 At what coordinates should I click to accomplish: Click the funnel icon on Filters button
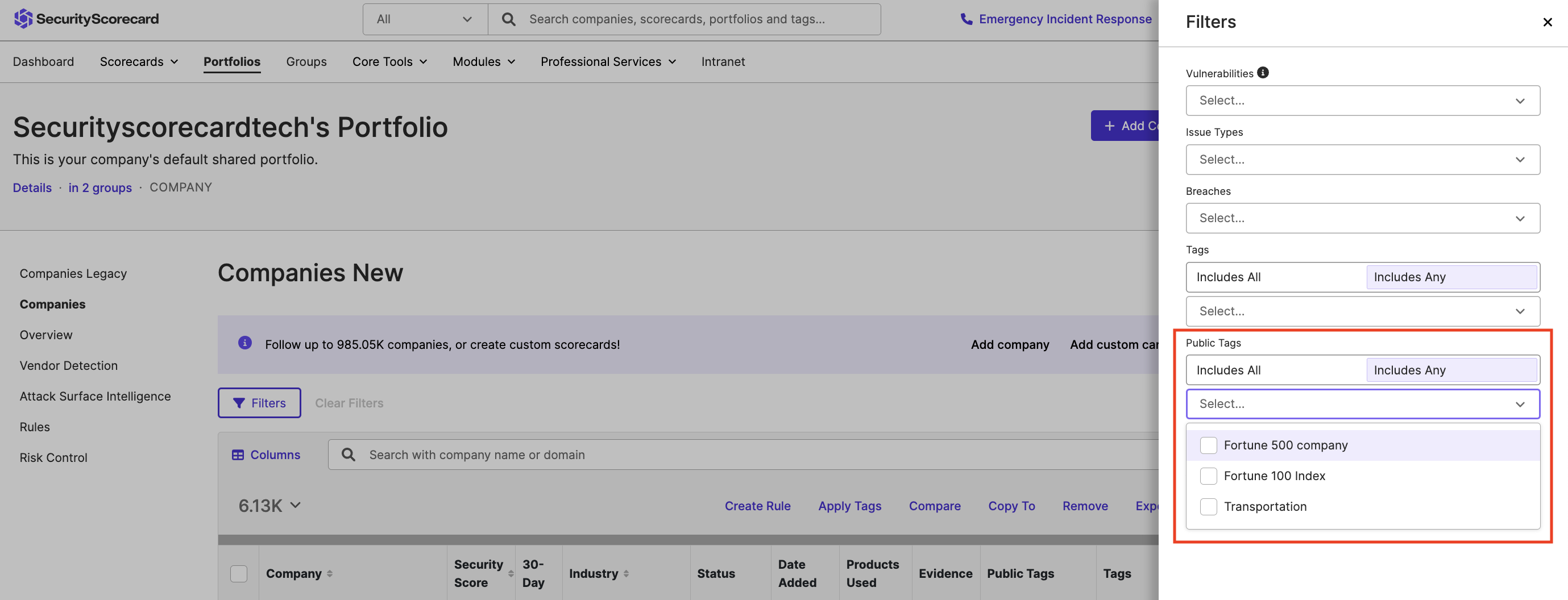click(x=239, y=403)
